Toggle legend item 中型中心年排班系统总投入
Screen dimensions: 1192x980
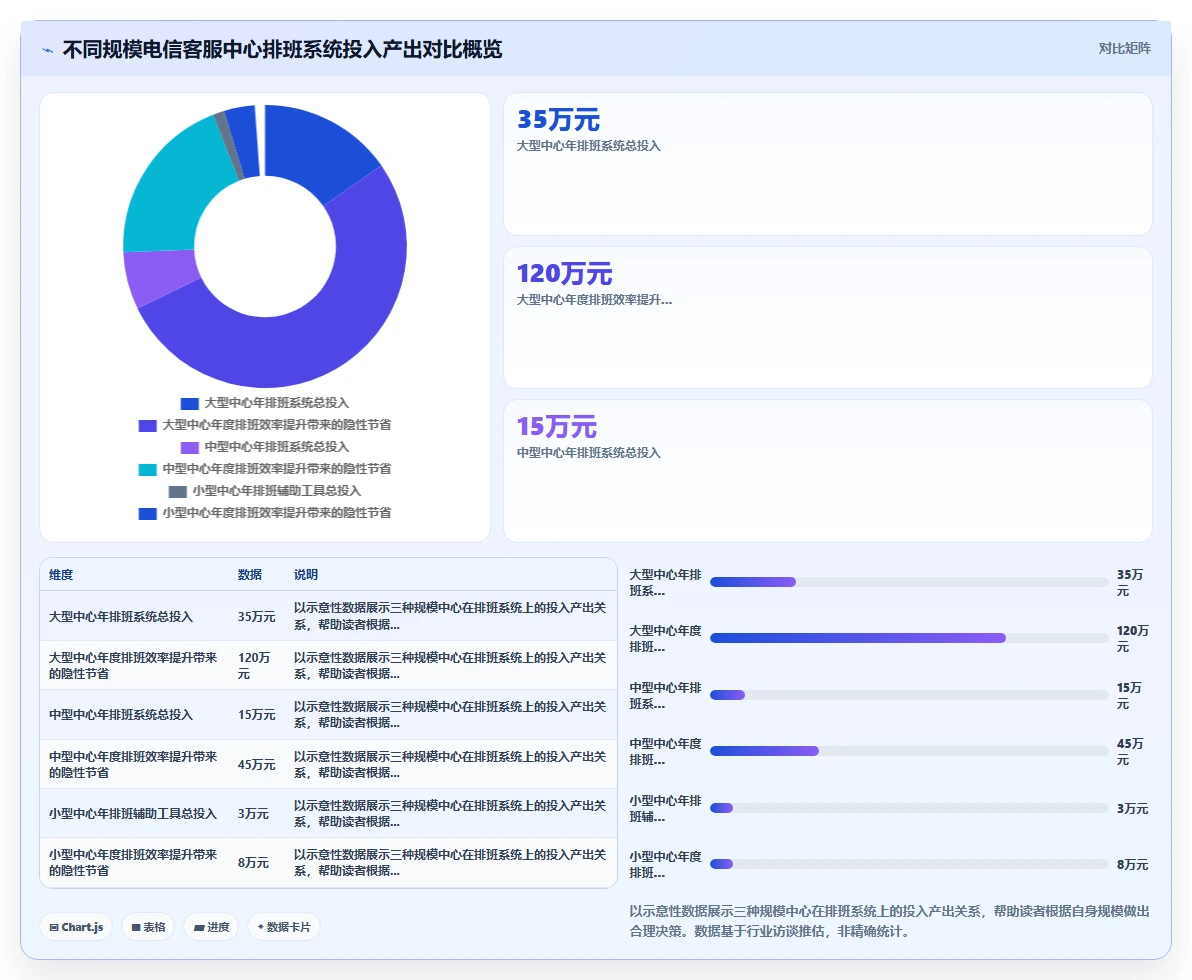click(x=265, y=447)
